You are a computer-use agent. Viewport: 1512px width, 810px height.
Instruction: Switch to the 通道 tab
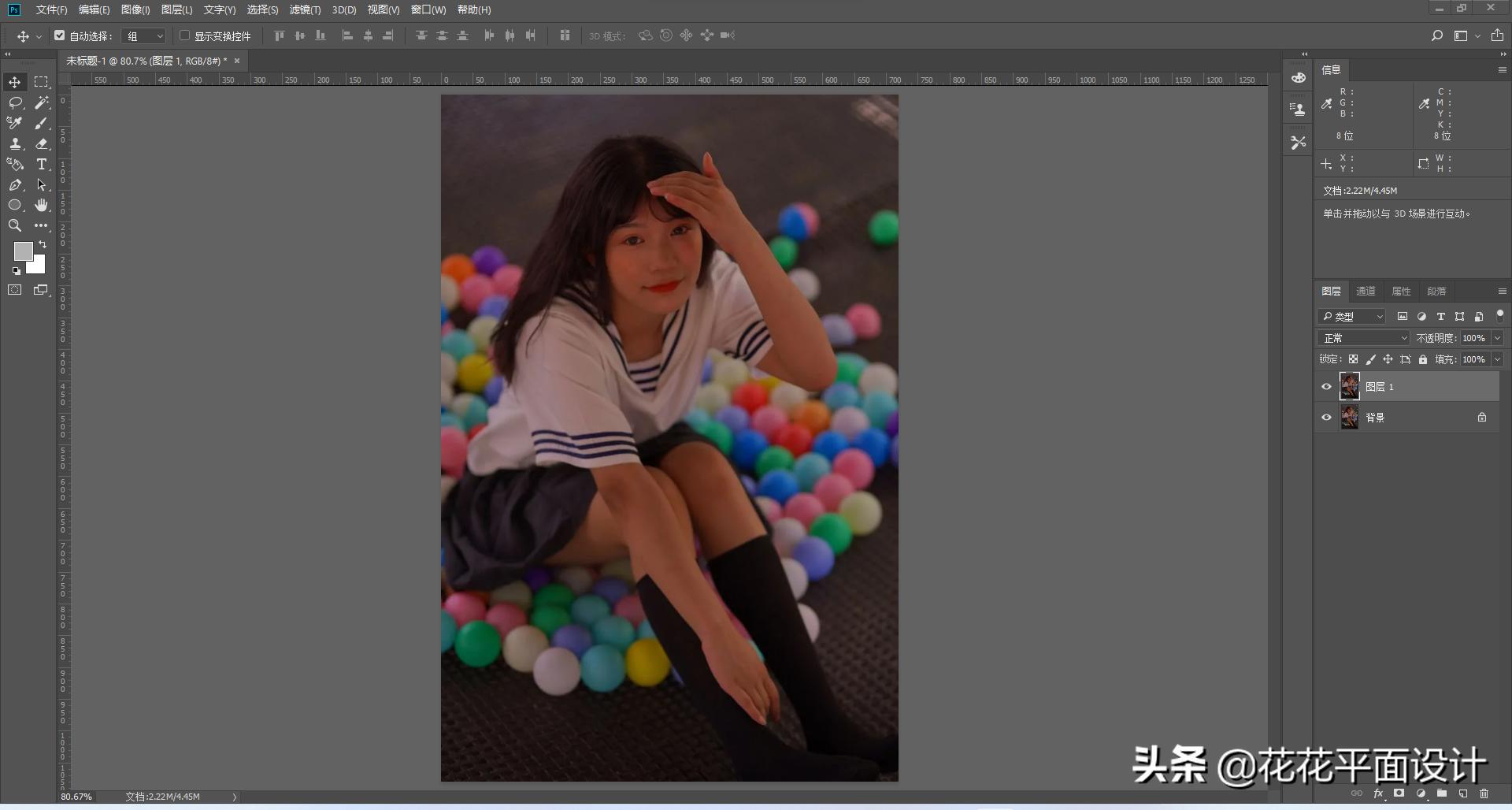pos(1366,292)
